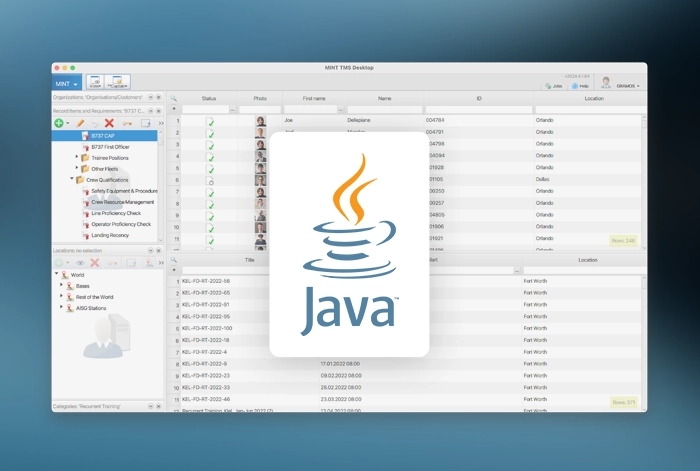Image resolution: width=700 pixels, height=471 pixels.
Task: Click Joe Dellepiane's photo thumbnail
Action: pyautogui.click(x=260, y=121)
